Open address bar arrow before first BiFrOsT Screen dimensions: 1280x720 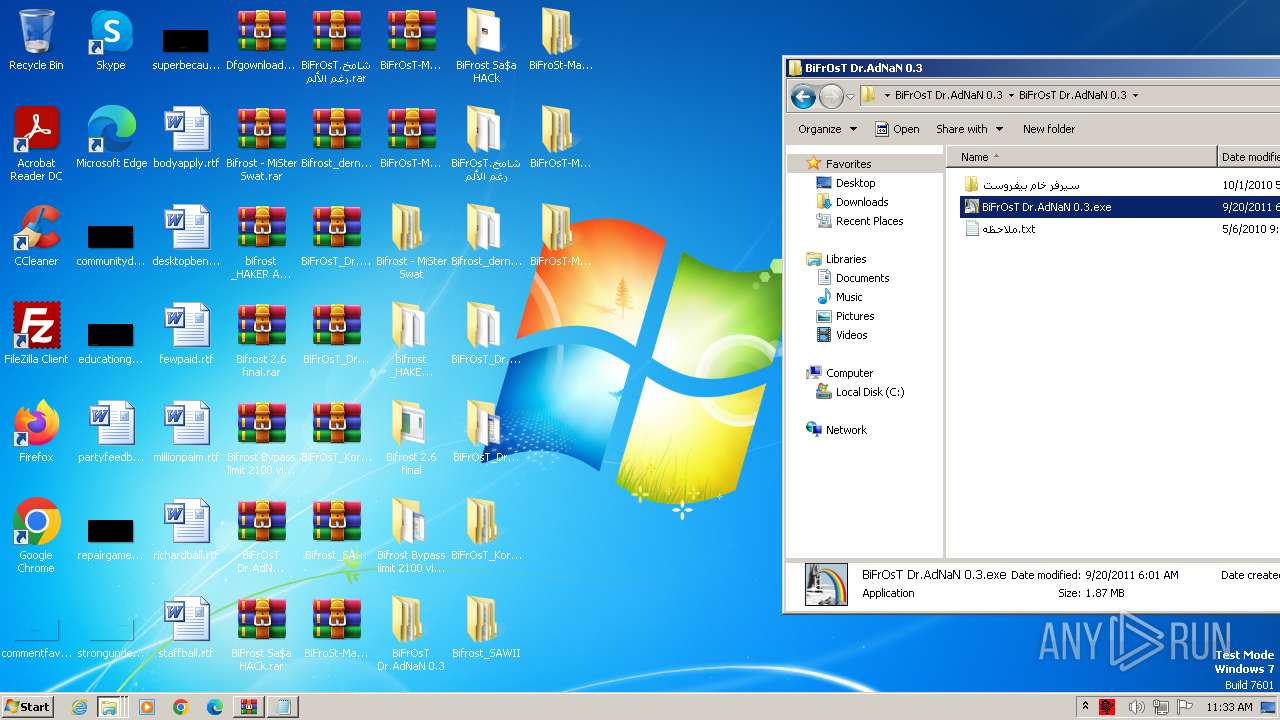point(887,96)
